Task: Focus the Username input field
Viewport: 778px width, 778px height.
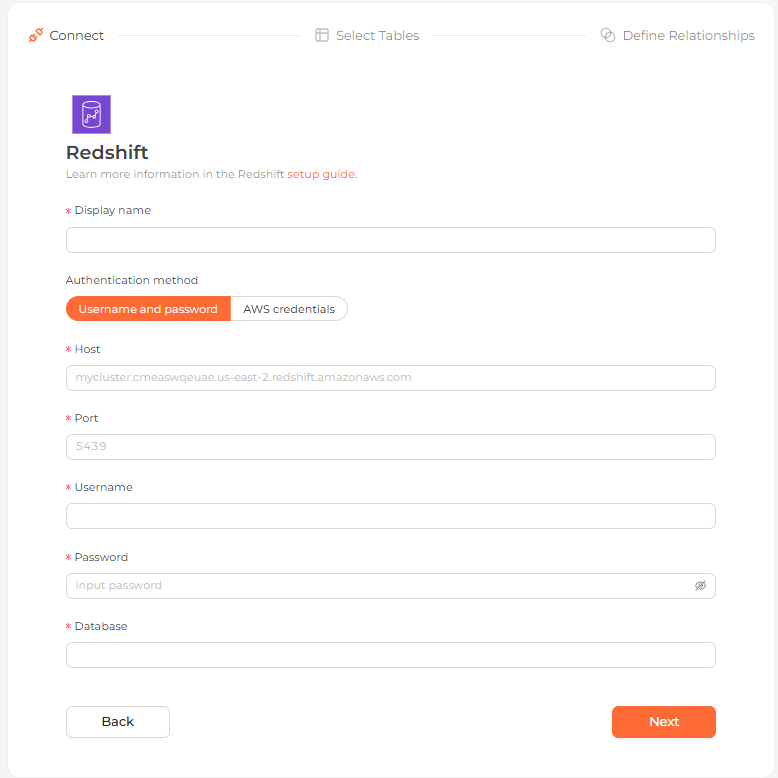Action: 390,516
